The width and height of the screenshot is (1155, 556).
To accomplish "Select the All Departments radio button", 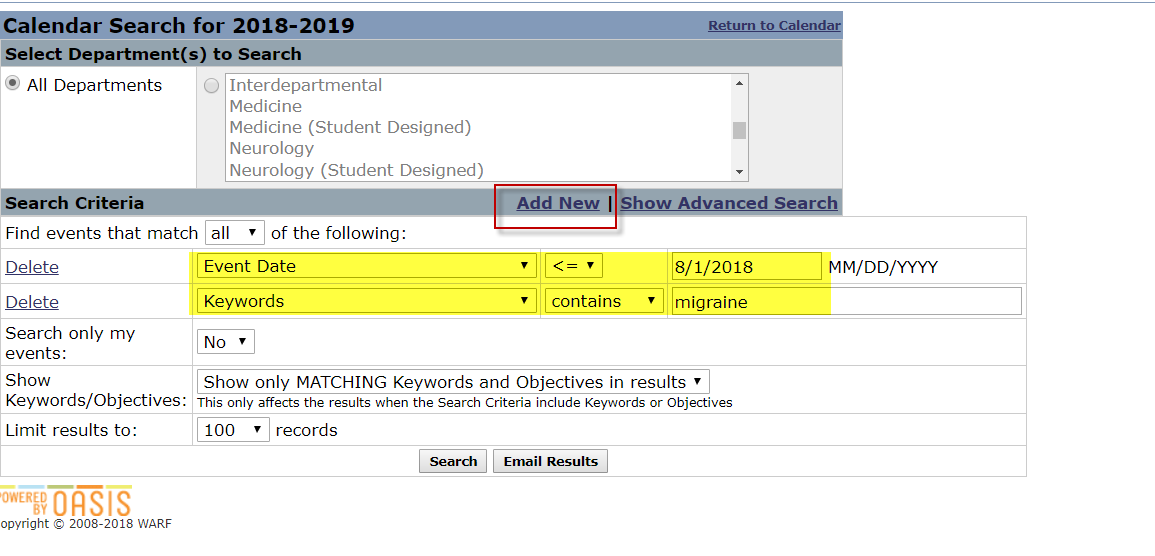I will click(x=14, y=84).
